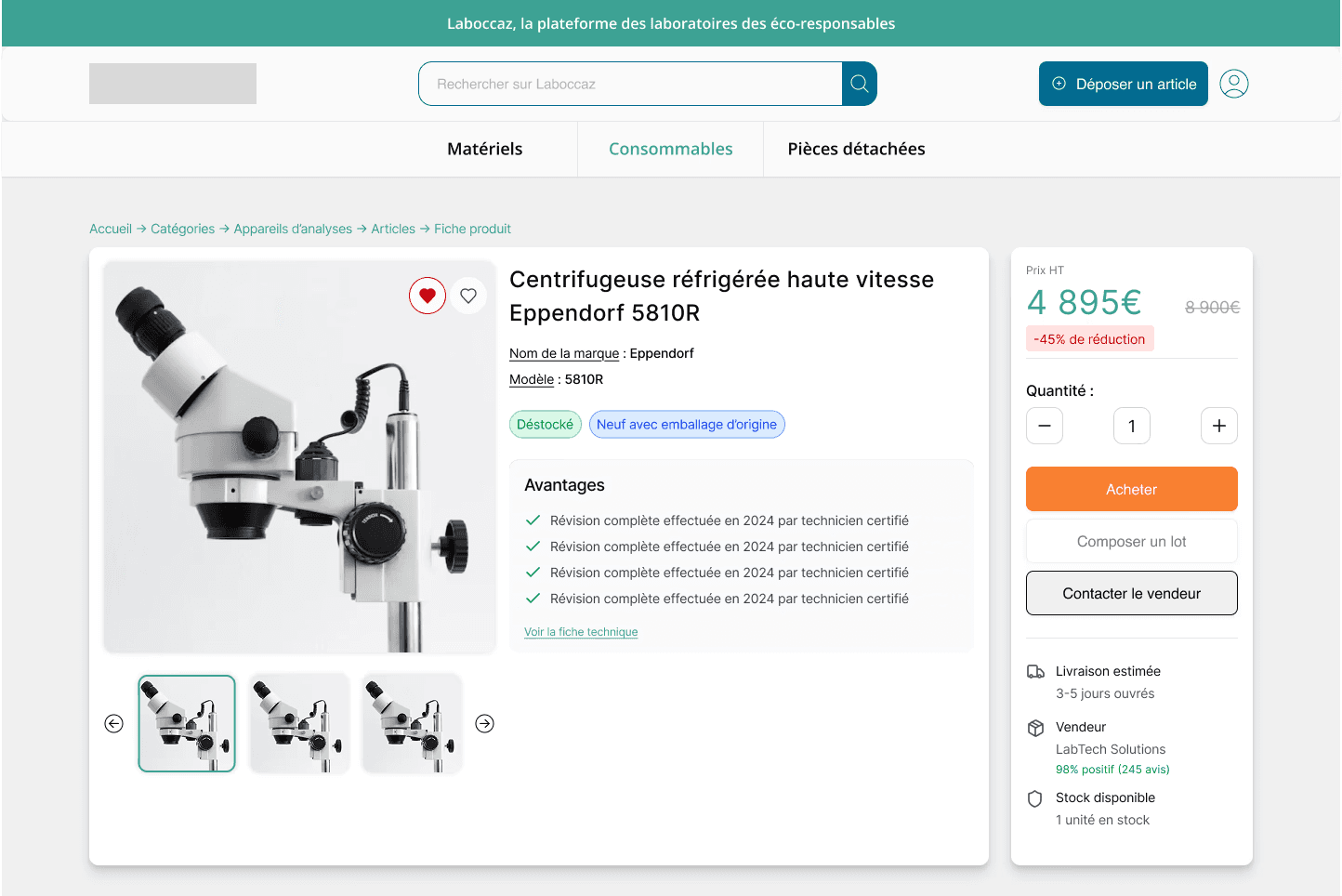This screenshot has width=1342, height=896.
Task: Click the main product image
Action: tap(299, 456)
